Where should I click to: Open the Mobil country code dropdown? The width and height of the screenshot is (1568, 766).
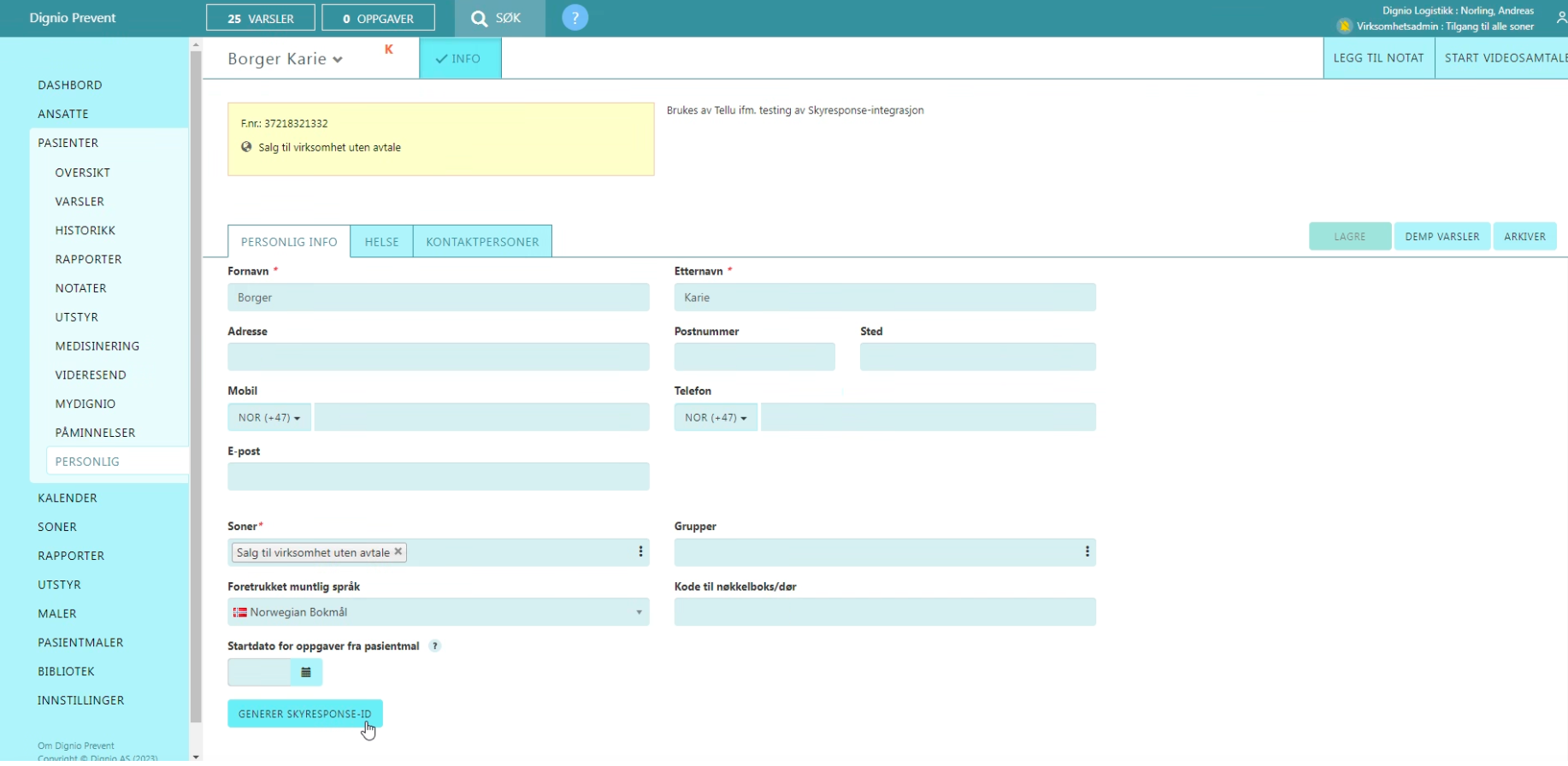click(x=269, y=418)
